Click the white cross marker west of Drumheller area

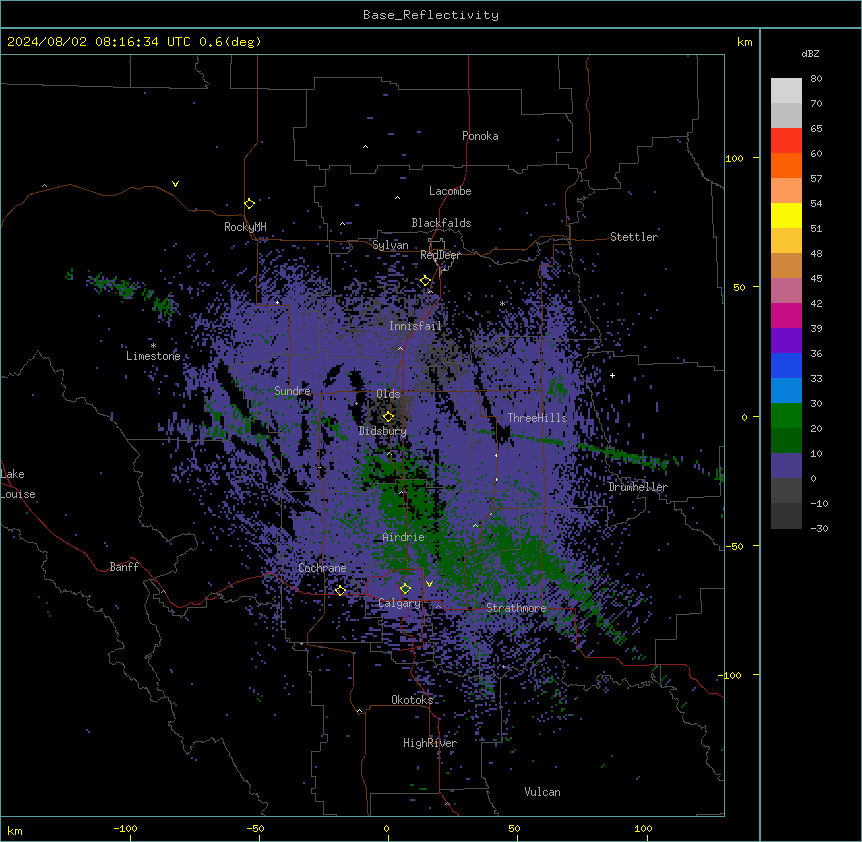[x=612, y=375]
